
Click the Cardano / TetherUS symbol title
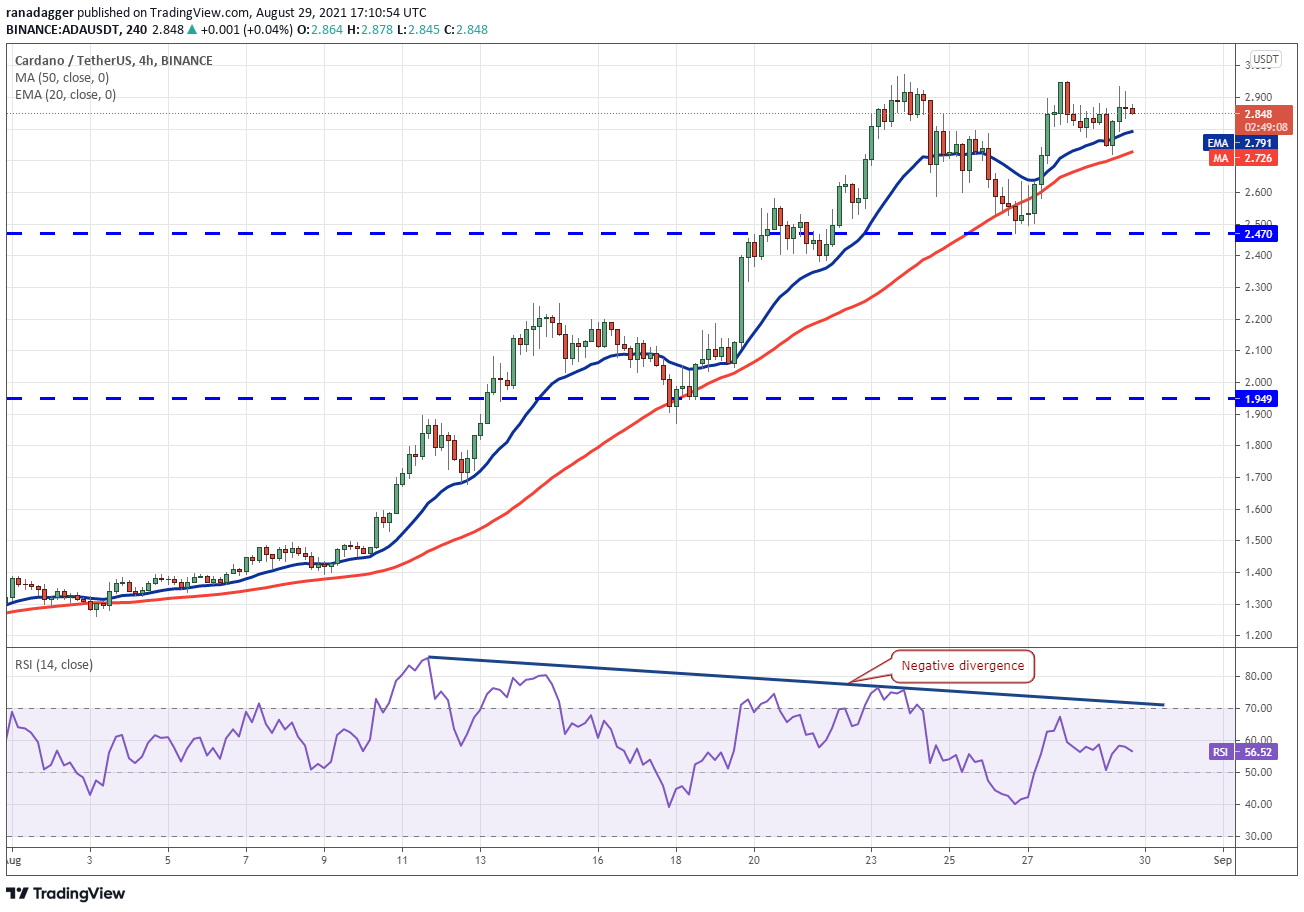click(x=112, y=60)
